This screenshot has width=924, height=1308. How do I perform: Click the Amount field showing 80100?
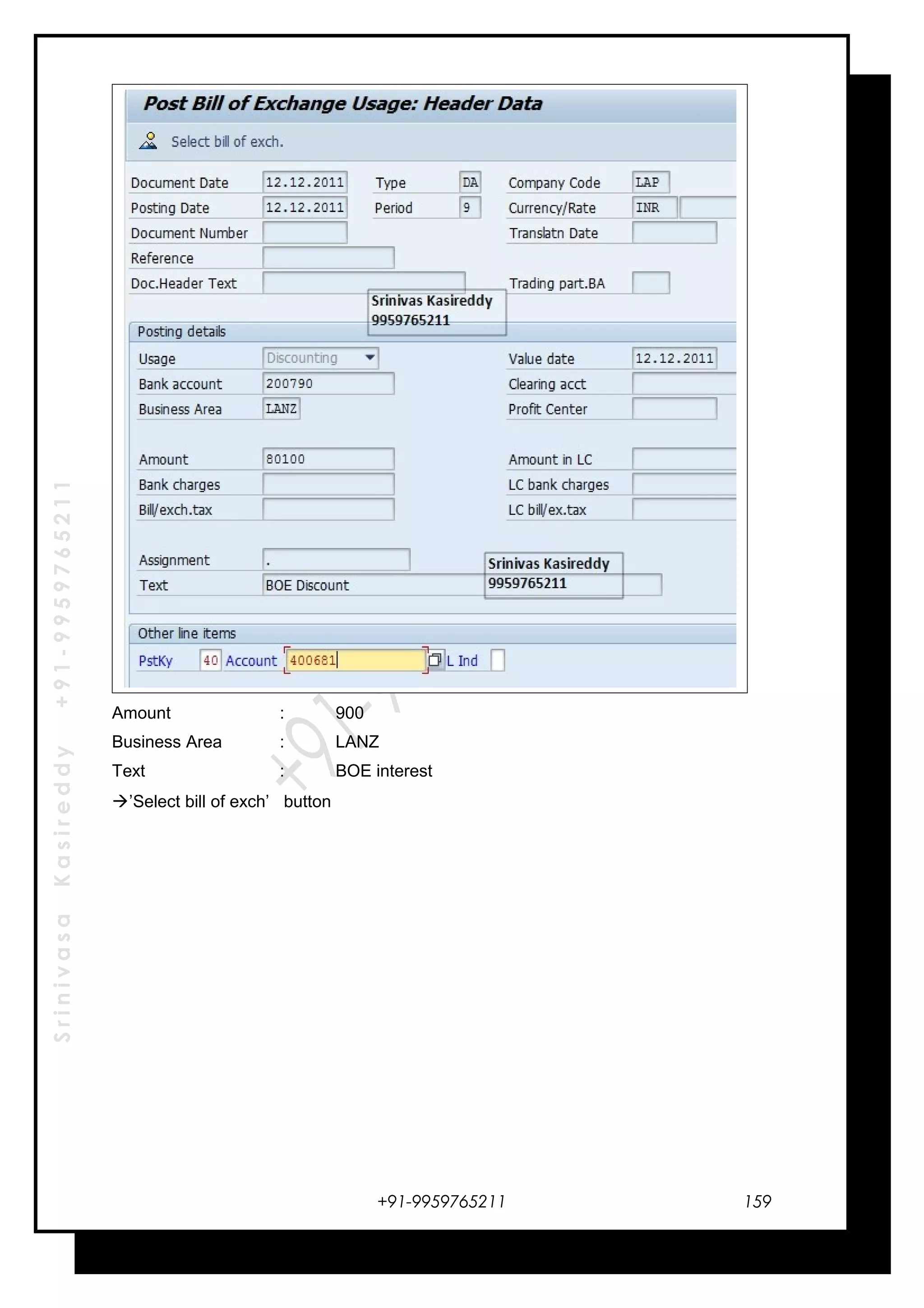(328, 459)
